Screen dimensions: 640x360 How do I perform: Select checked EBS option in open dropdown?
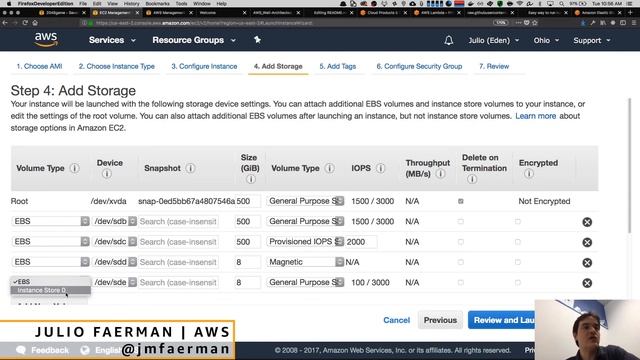click(51, 282)
